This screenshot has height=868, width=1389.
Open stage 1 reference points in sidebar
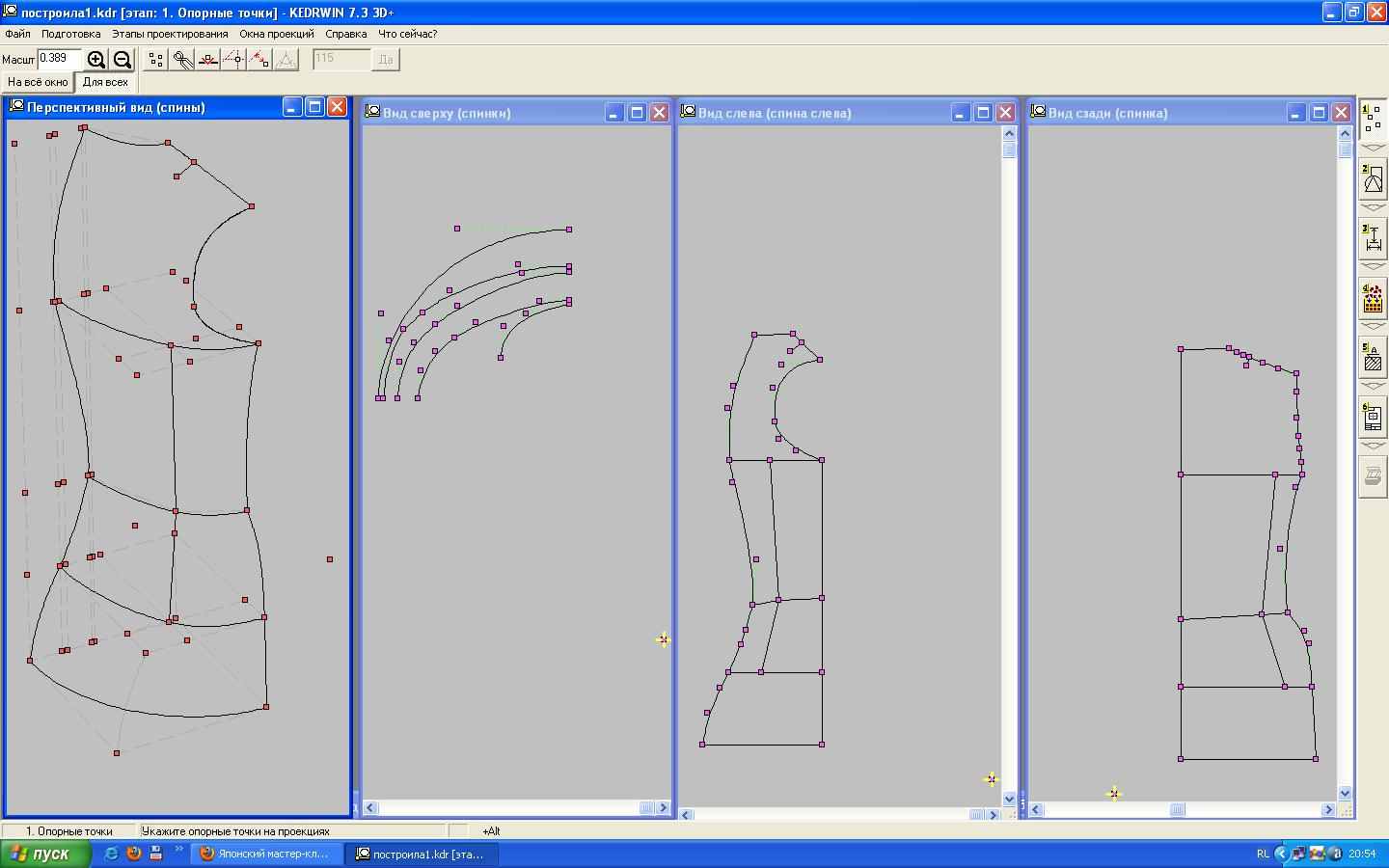[1373, 120]
